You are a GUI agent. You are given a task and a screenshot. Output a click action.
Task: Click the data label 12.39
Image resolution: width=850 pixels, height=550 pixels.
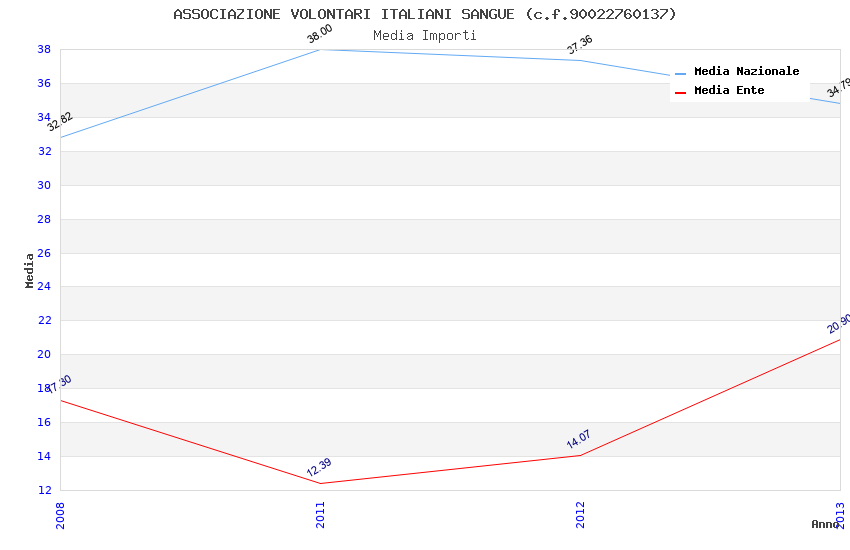click(319, 467)
